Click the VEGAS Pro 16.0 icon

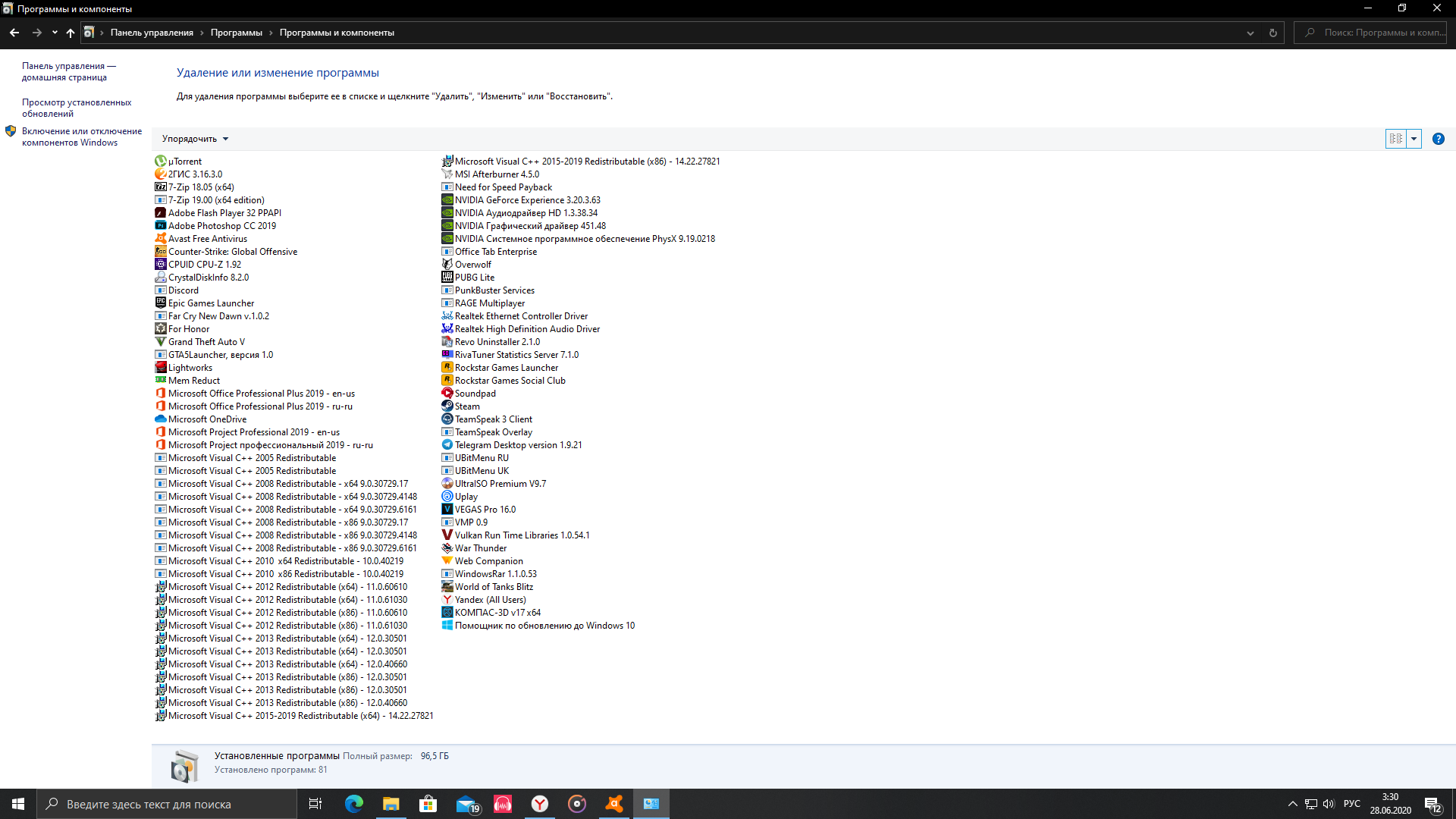click(447, 510)
